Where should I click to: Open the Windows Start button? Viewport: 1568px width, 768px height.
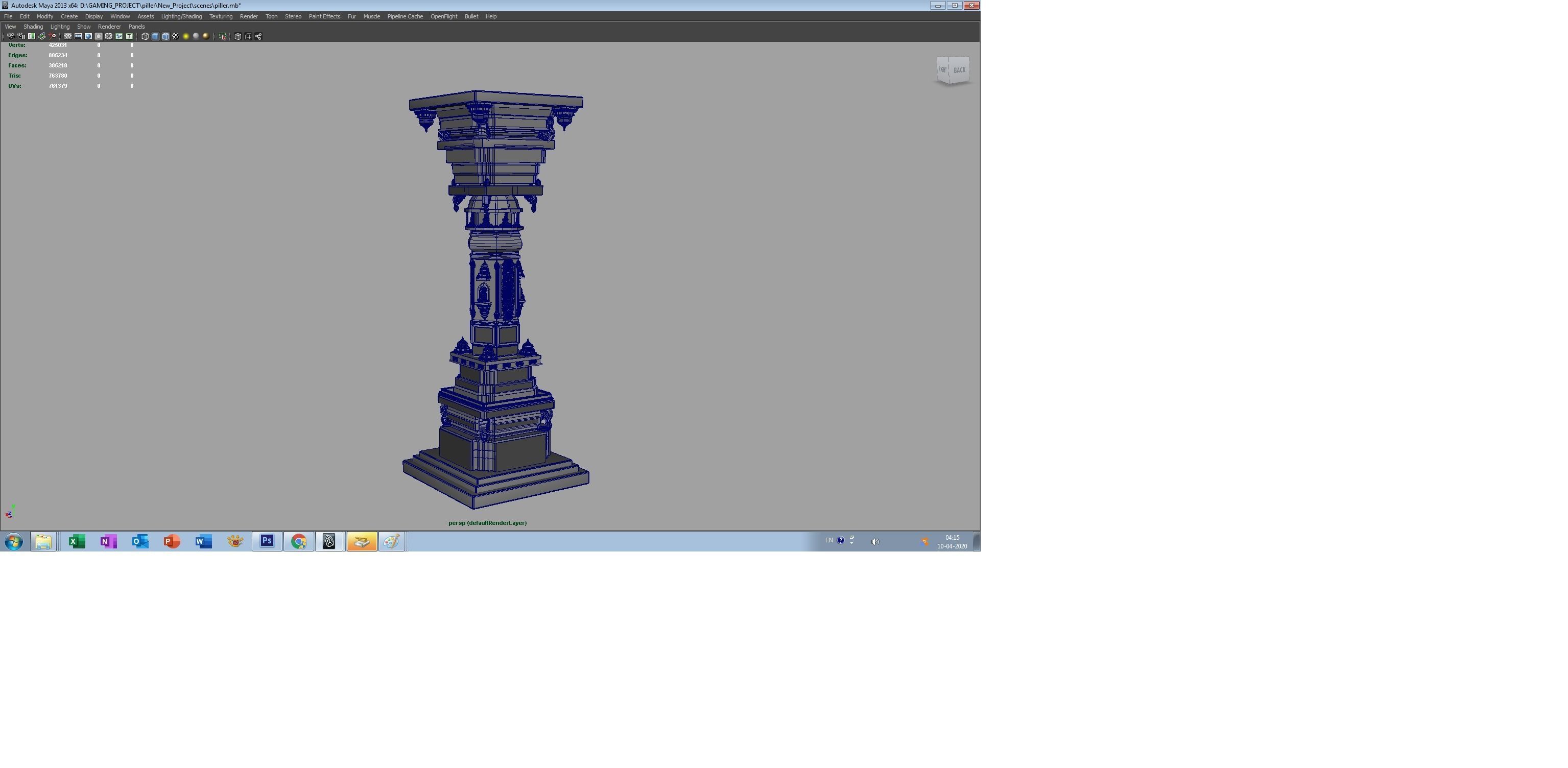[x=13, y=542]
